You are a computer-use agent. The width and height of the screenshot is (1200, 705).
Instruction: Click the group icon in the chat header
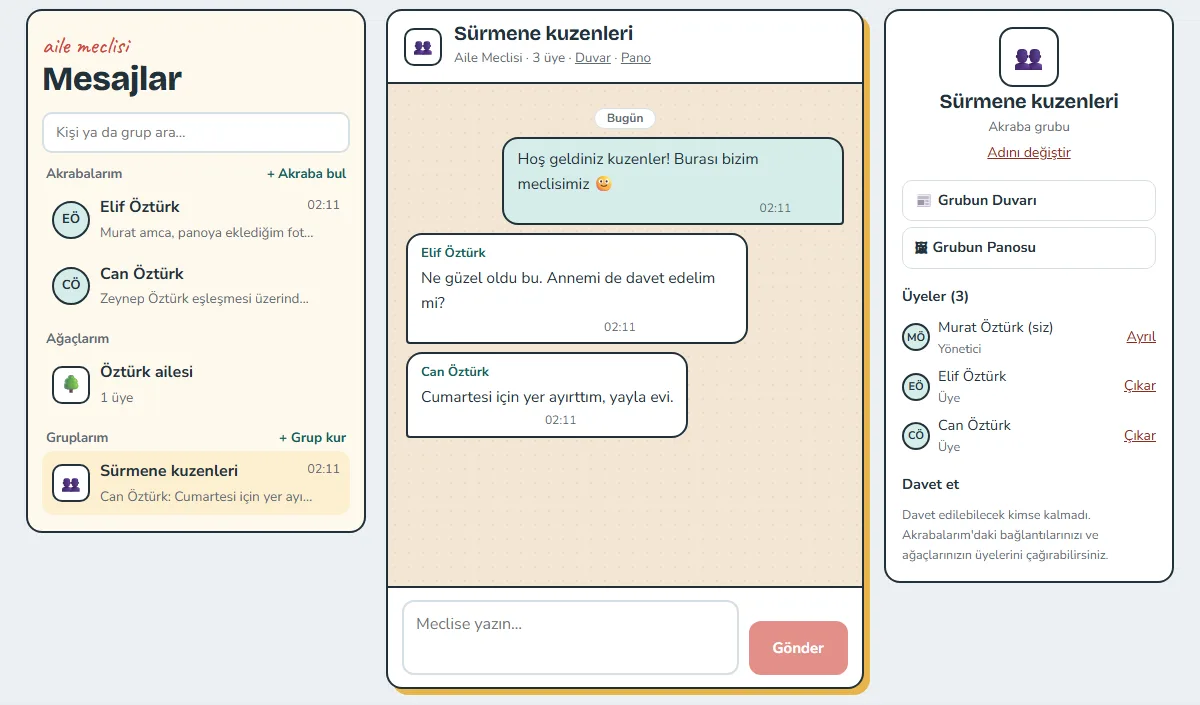point(423,47)
